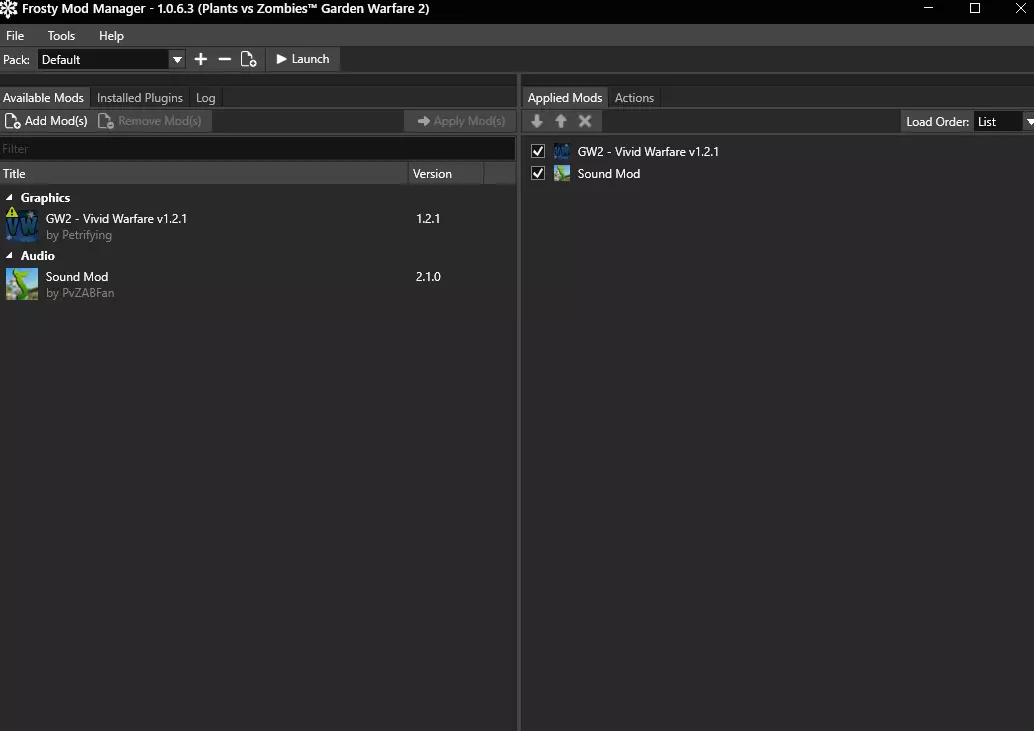The width and height of the screenshot is (1034, 731).
Task: Disable GW2 - Vivid Warfare v1.2.1 checkbox
Action: (538, 152)
